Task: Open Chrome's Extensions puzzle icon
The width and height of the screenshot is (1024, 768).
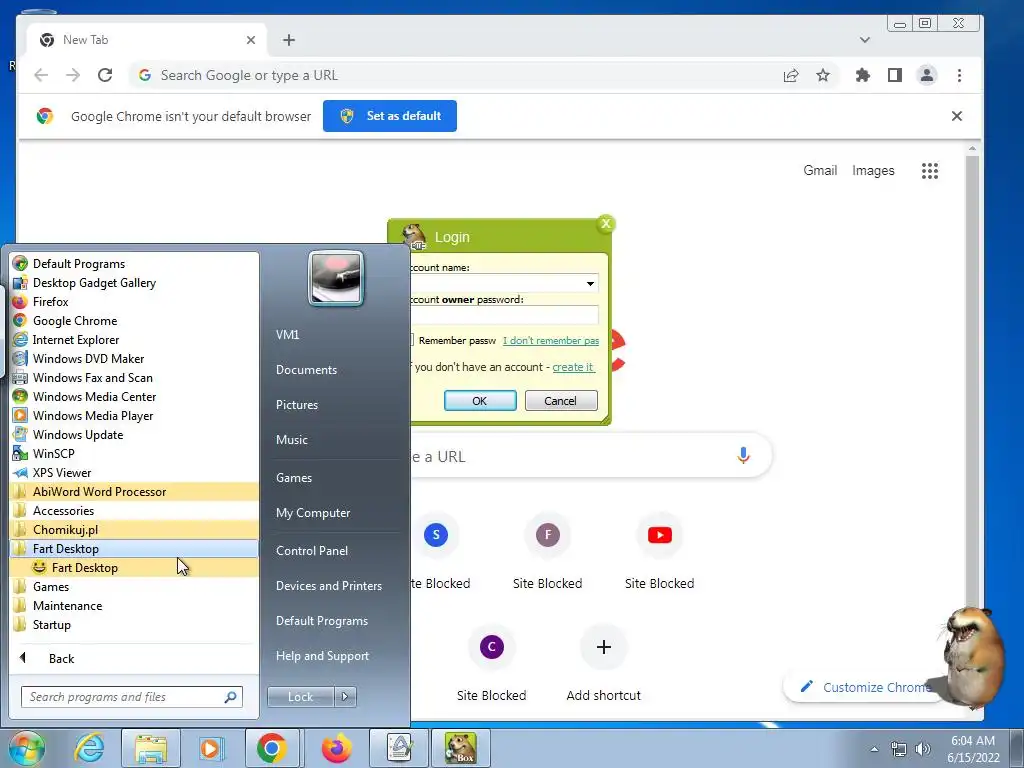Action: point(863,76)
